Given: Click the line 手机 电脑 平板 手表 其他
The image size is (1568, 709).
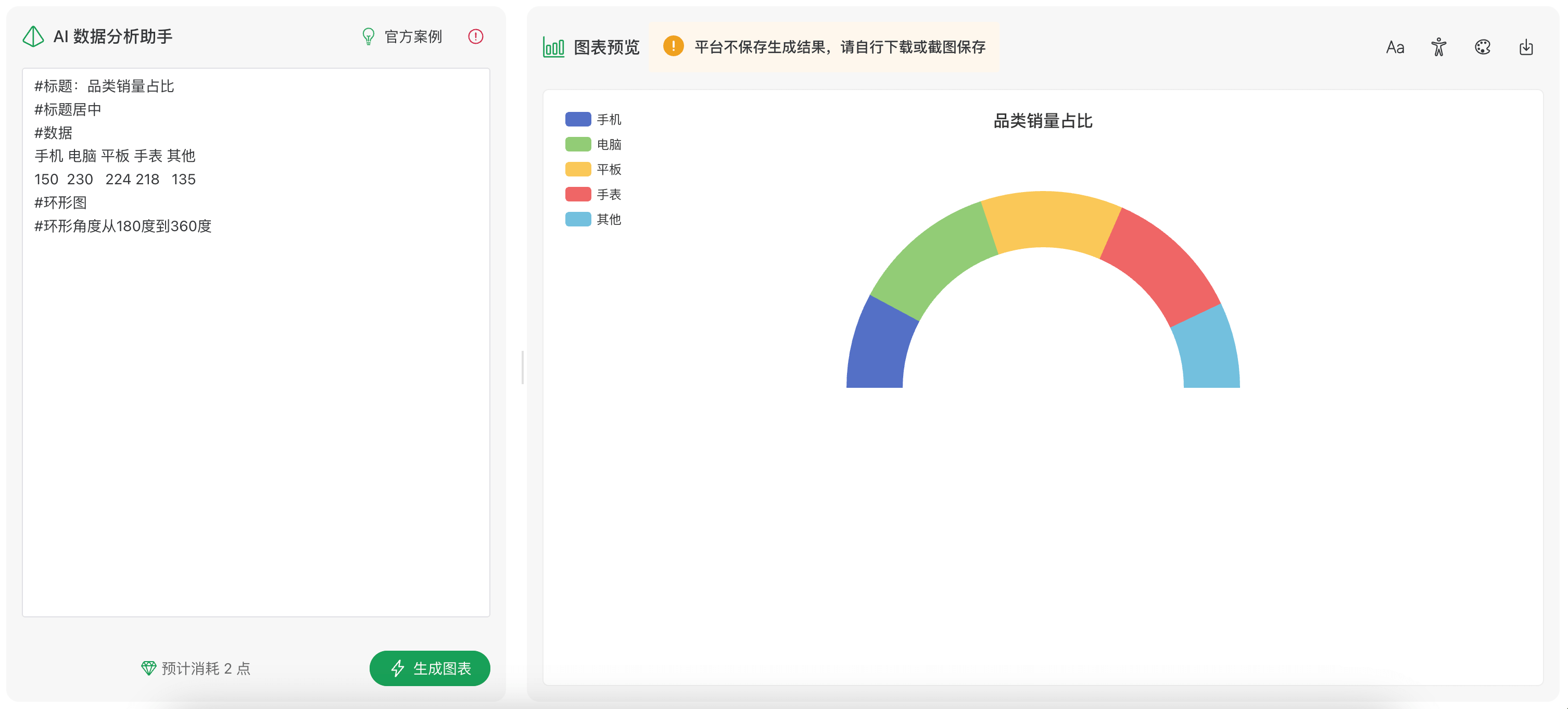Looking at the screenshot, I should tap(115, 156).
